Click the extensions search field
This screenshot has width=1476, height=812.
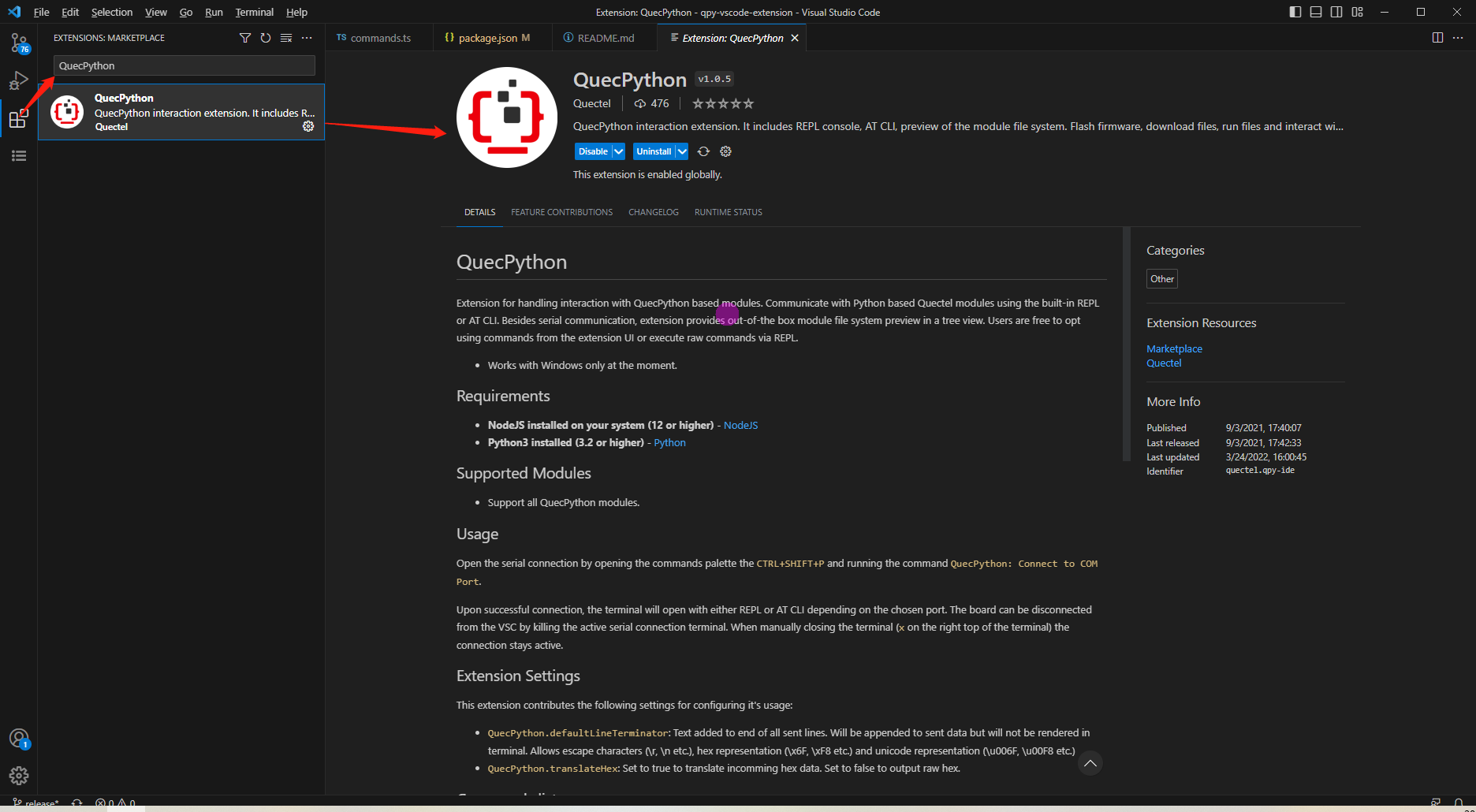click(x=184, y=65)
